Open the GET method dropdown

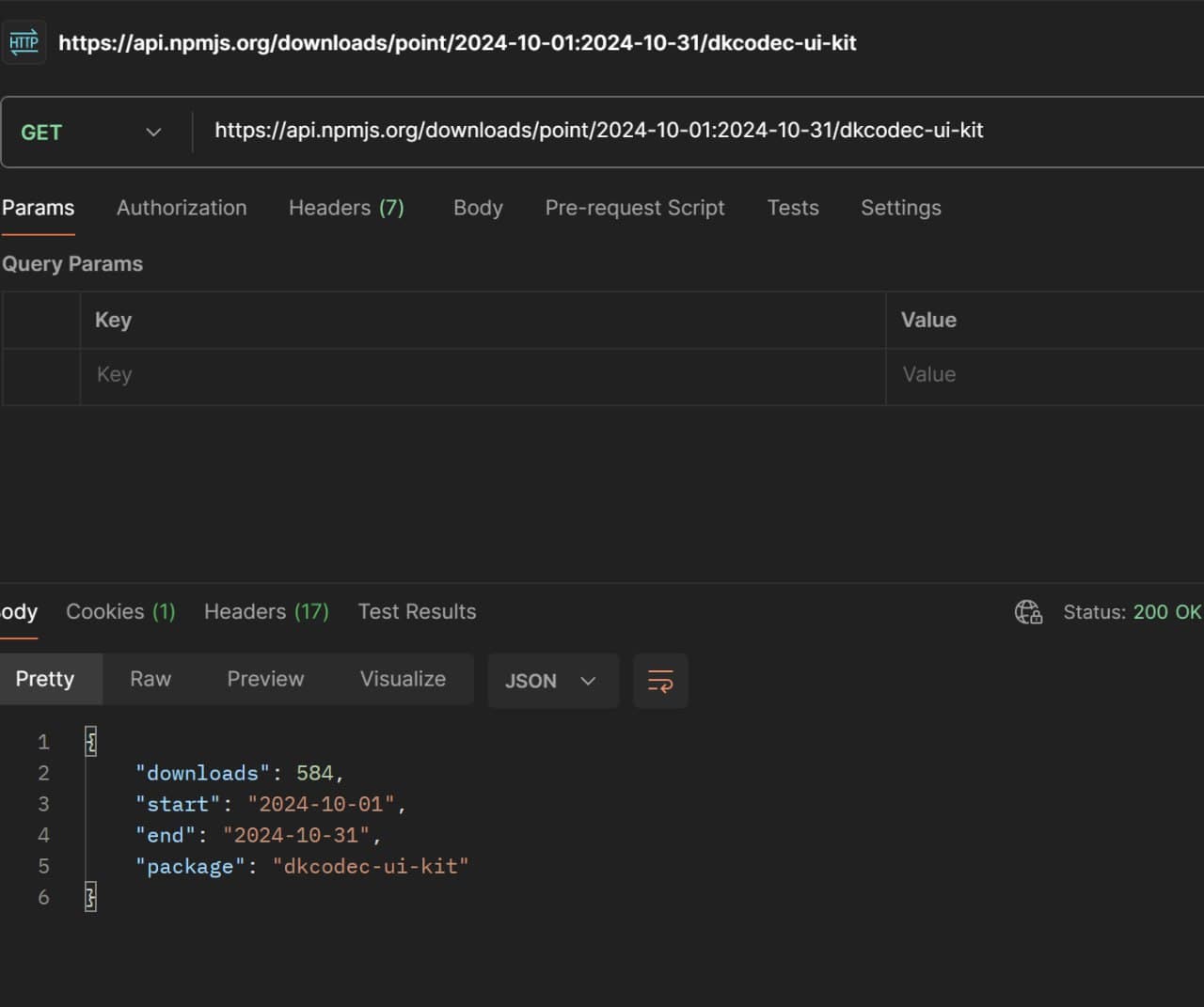click(x=153, y=132)
